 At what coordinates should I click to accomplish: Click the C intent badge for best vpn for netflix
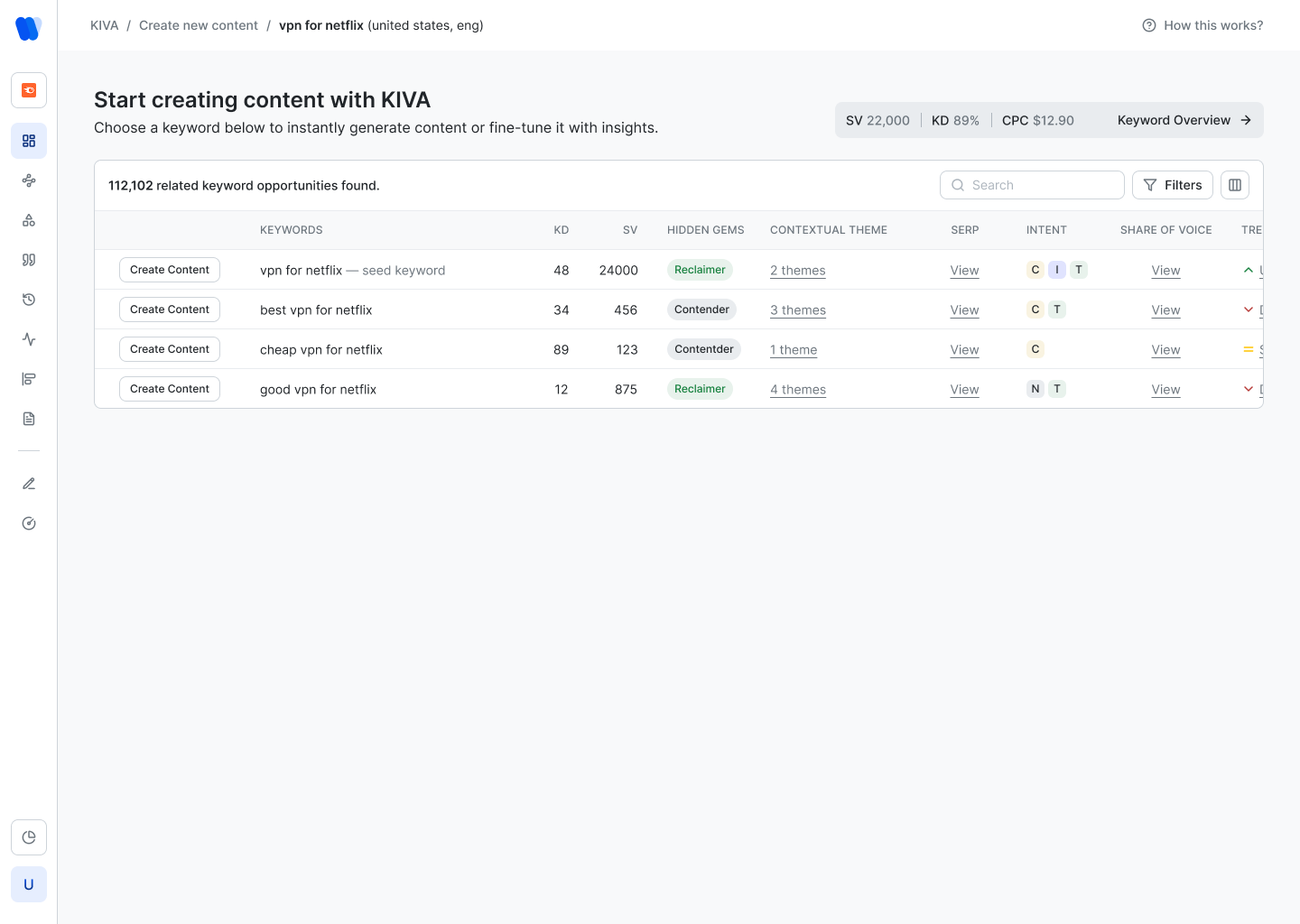pos(1035,310)
